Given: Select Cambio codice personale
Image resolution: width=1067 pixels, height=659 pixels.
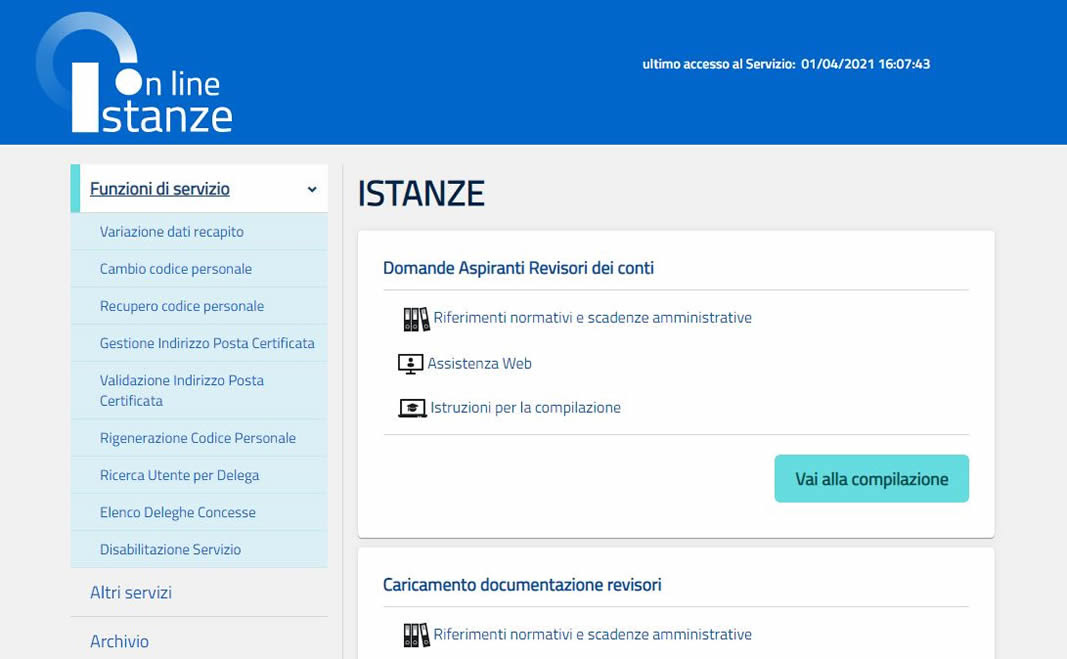Looking at the screenshot, I should click(x=176, y=269).
